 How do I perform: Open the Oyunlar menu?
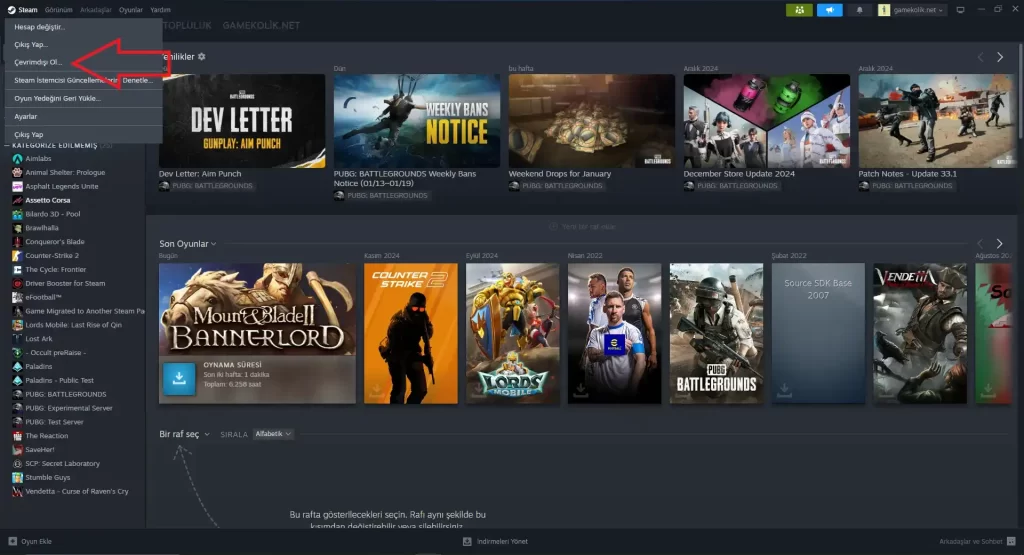(x=131, y=10)
